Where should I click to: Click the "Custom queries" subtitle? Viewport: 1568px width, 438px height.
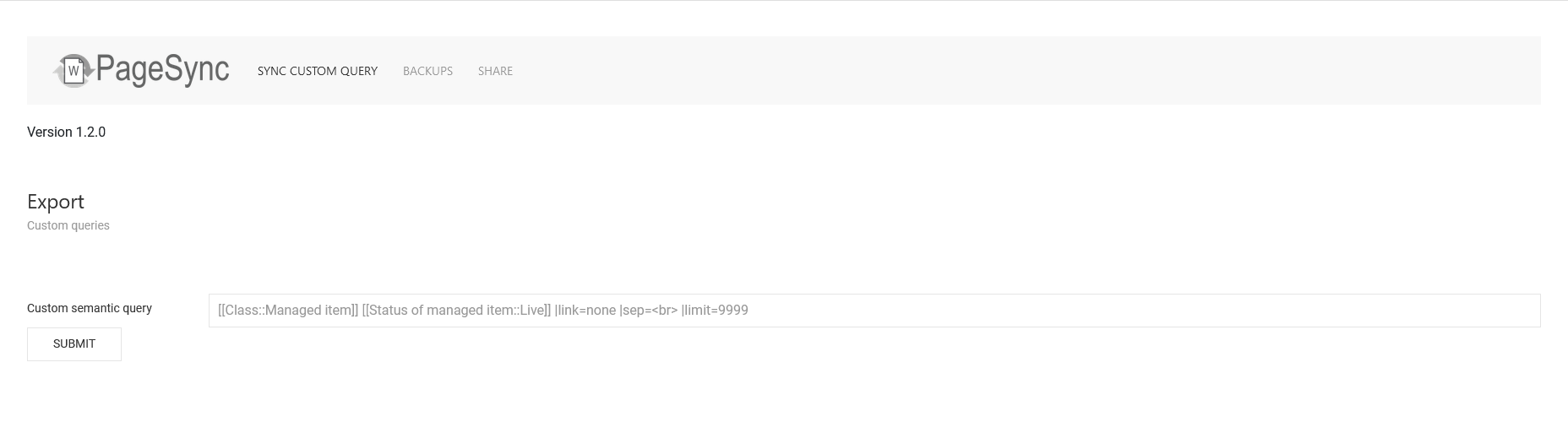tap(68, 225)
